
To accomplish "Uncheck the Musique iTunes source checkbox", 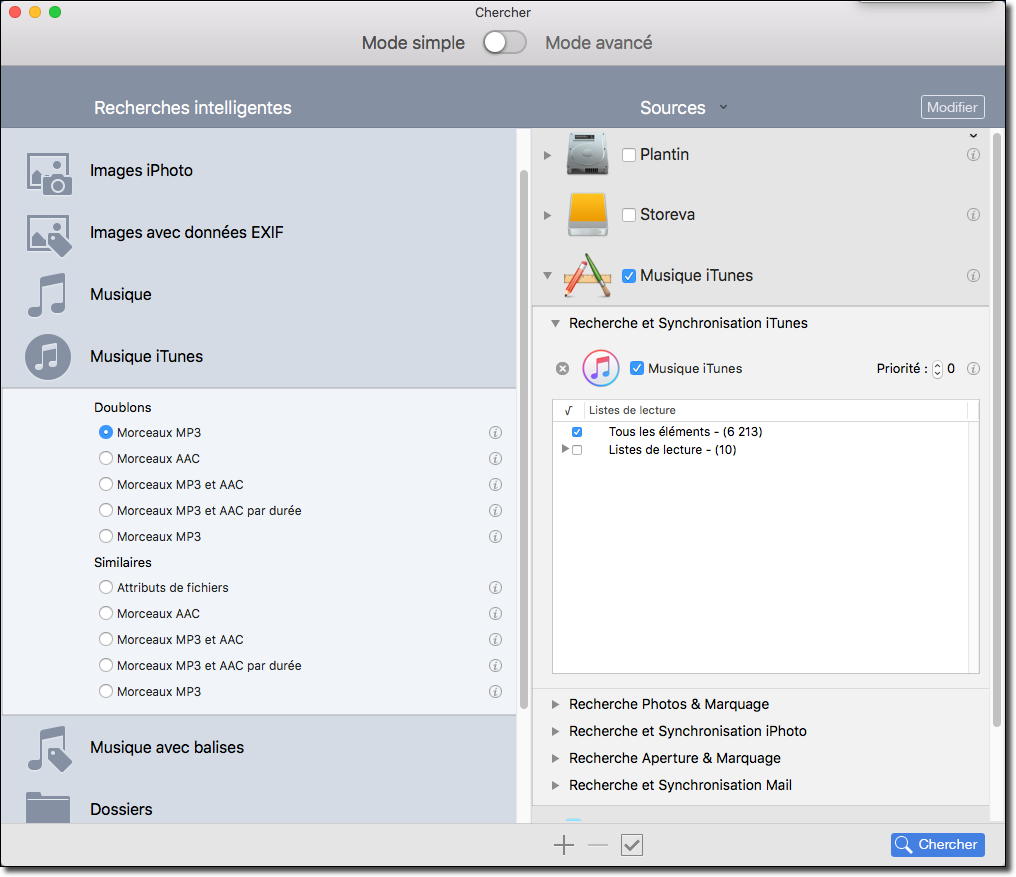I will pos(629,276).
